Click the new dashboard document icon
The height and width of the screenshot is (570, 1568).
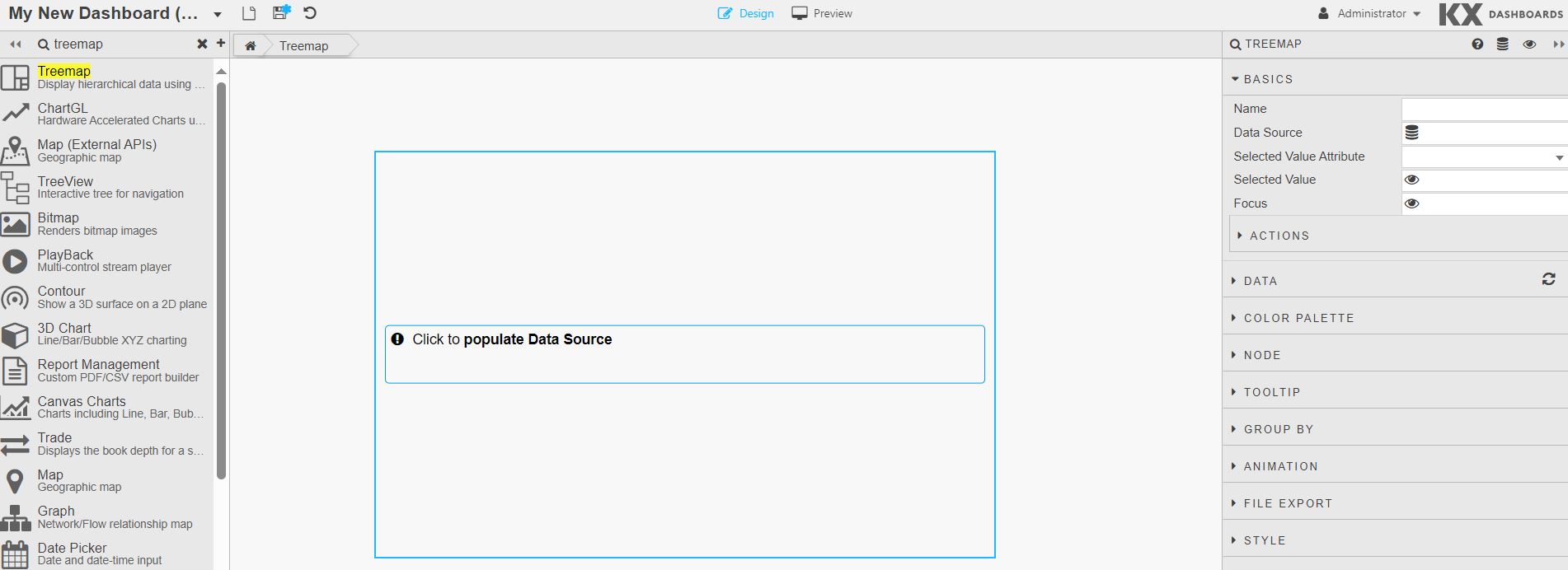(x=249, y=13)
